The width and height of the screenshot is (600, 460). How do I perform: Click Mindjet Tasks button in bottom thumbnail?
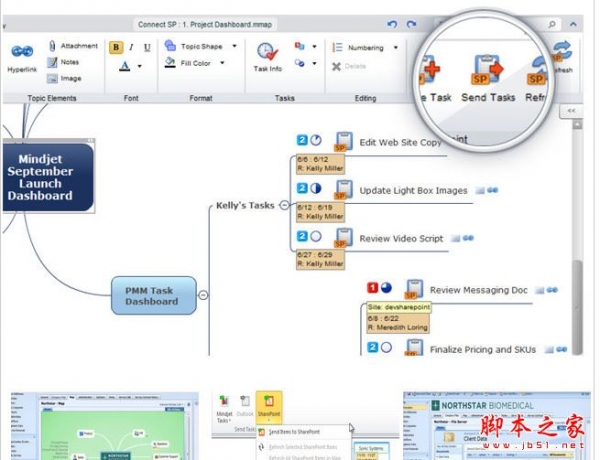[224, 409]
